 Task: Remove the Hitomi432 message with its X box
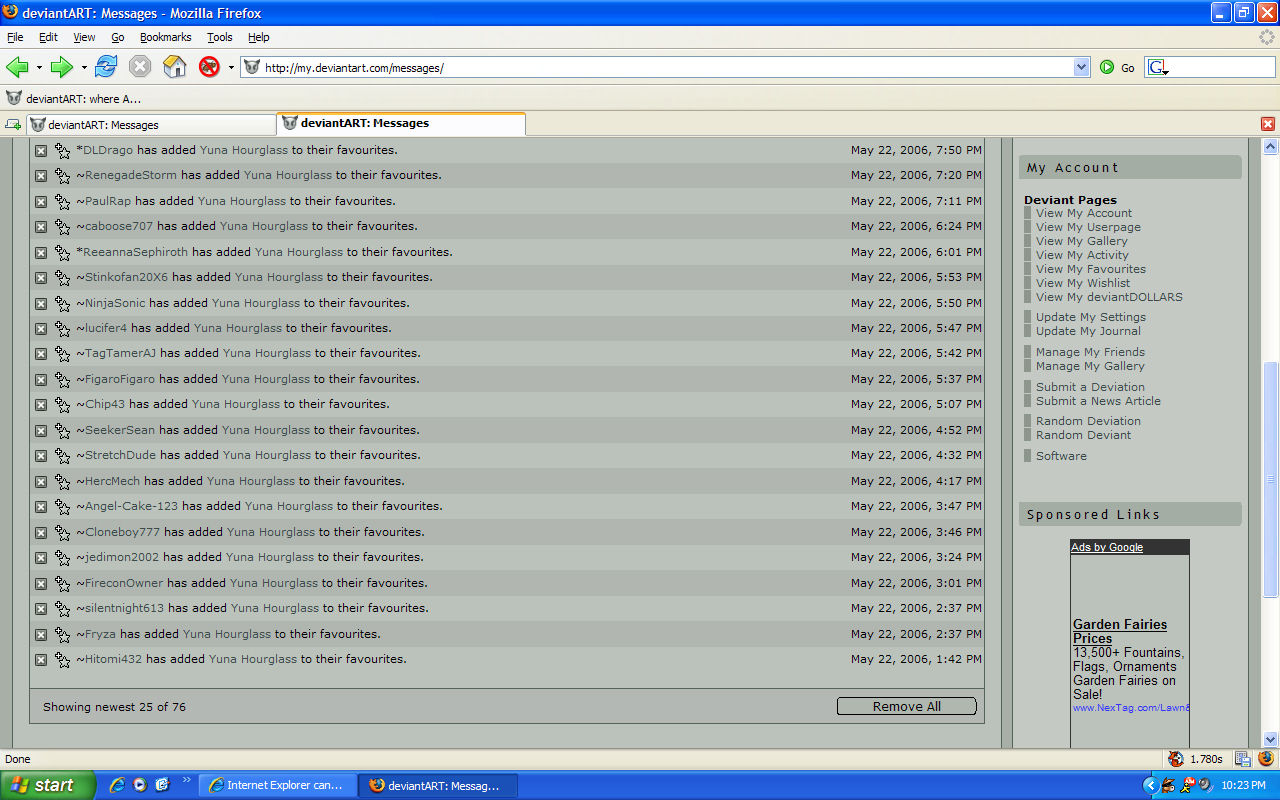point(41,660)
